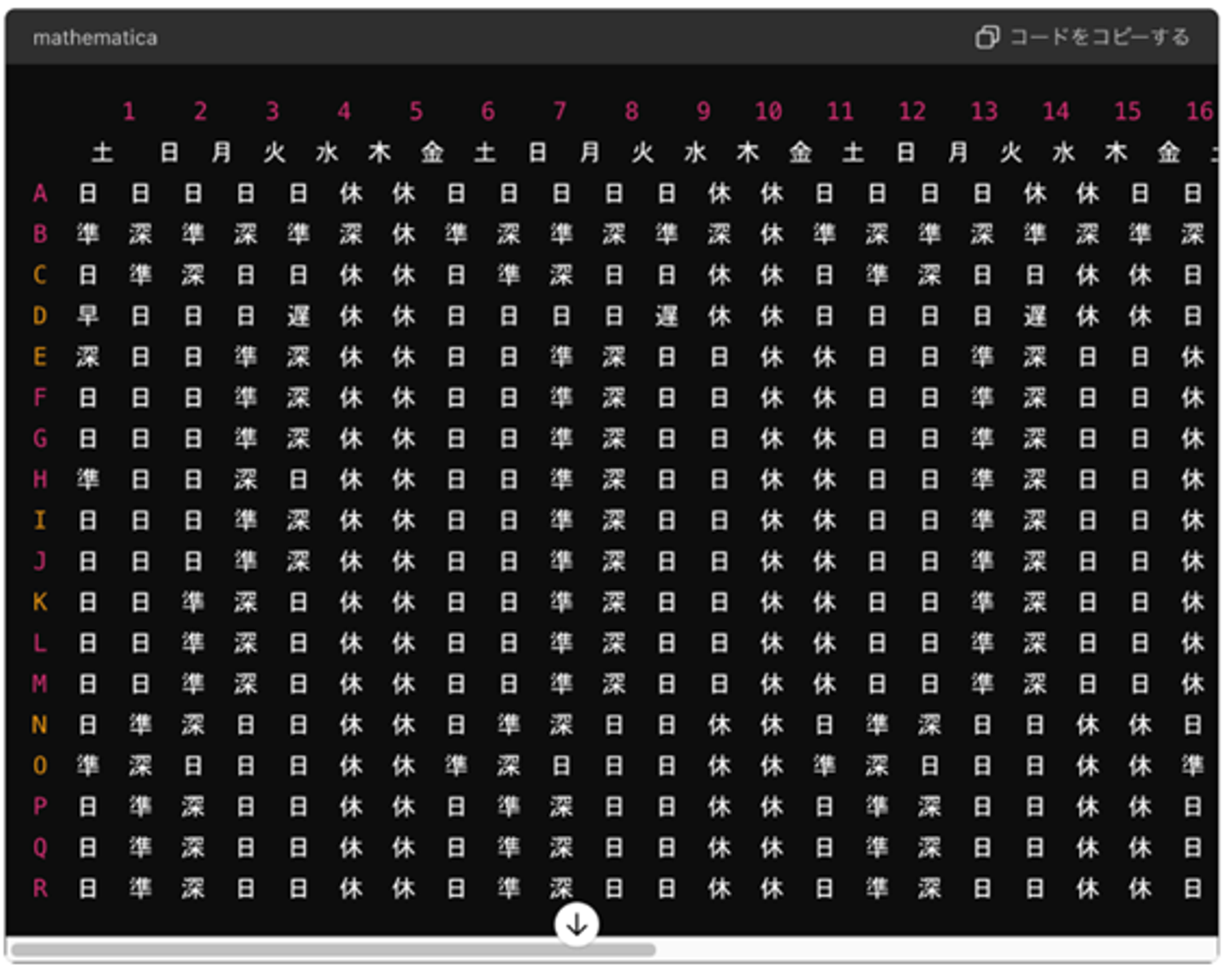Select row label J

(x=39, y=561)
